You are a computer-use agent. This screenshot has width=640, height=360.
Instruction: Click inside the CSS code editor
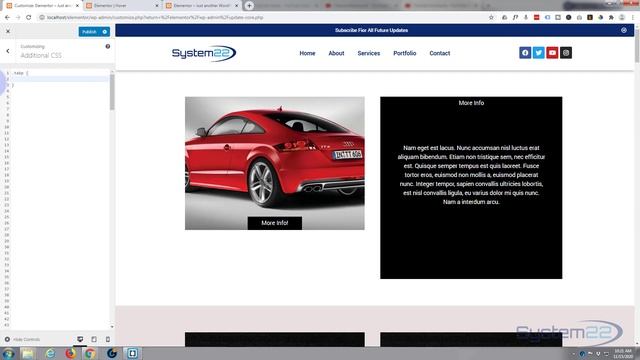click(x=59, y=198)
